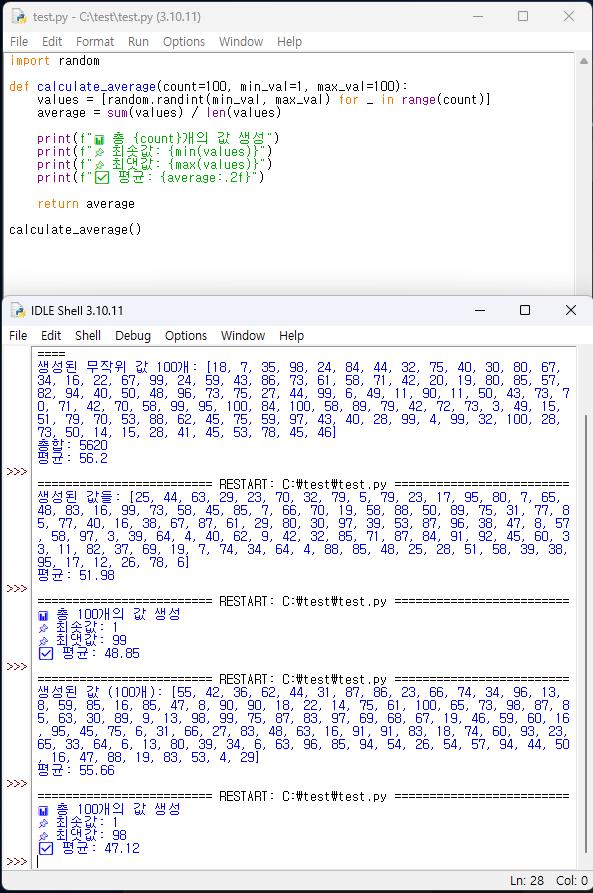593x893 pixels.
Task: Open the Run menu in the editor
Action: (x=138, y=42)
